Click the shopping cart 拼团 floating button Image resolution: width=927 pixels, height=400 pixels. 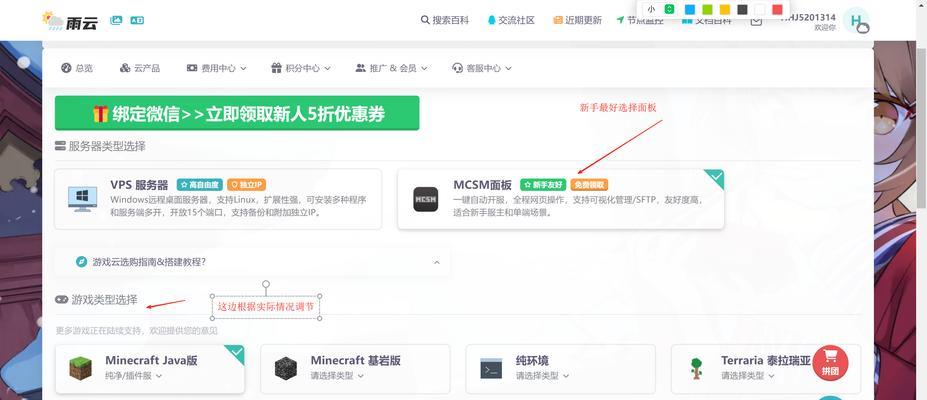pyautogui.click(x=830, y=362)
